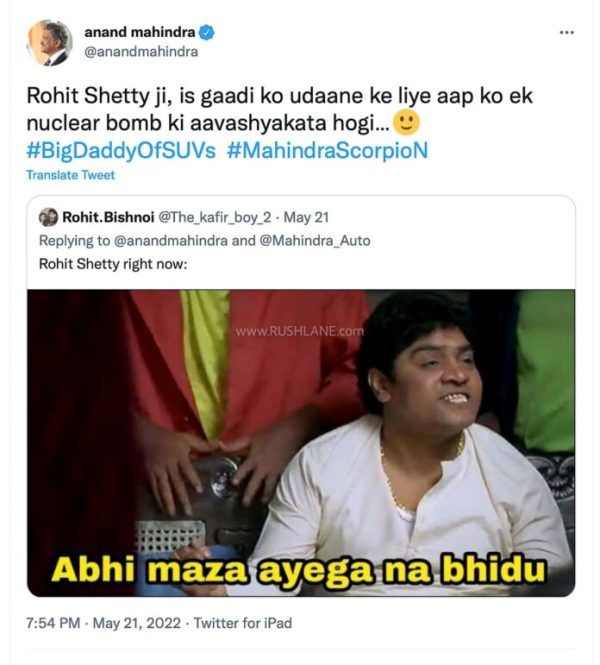Open the #BigDaddyOfSUVs hashtag

(121, 151)
